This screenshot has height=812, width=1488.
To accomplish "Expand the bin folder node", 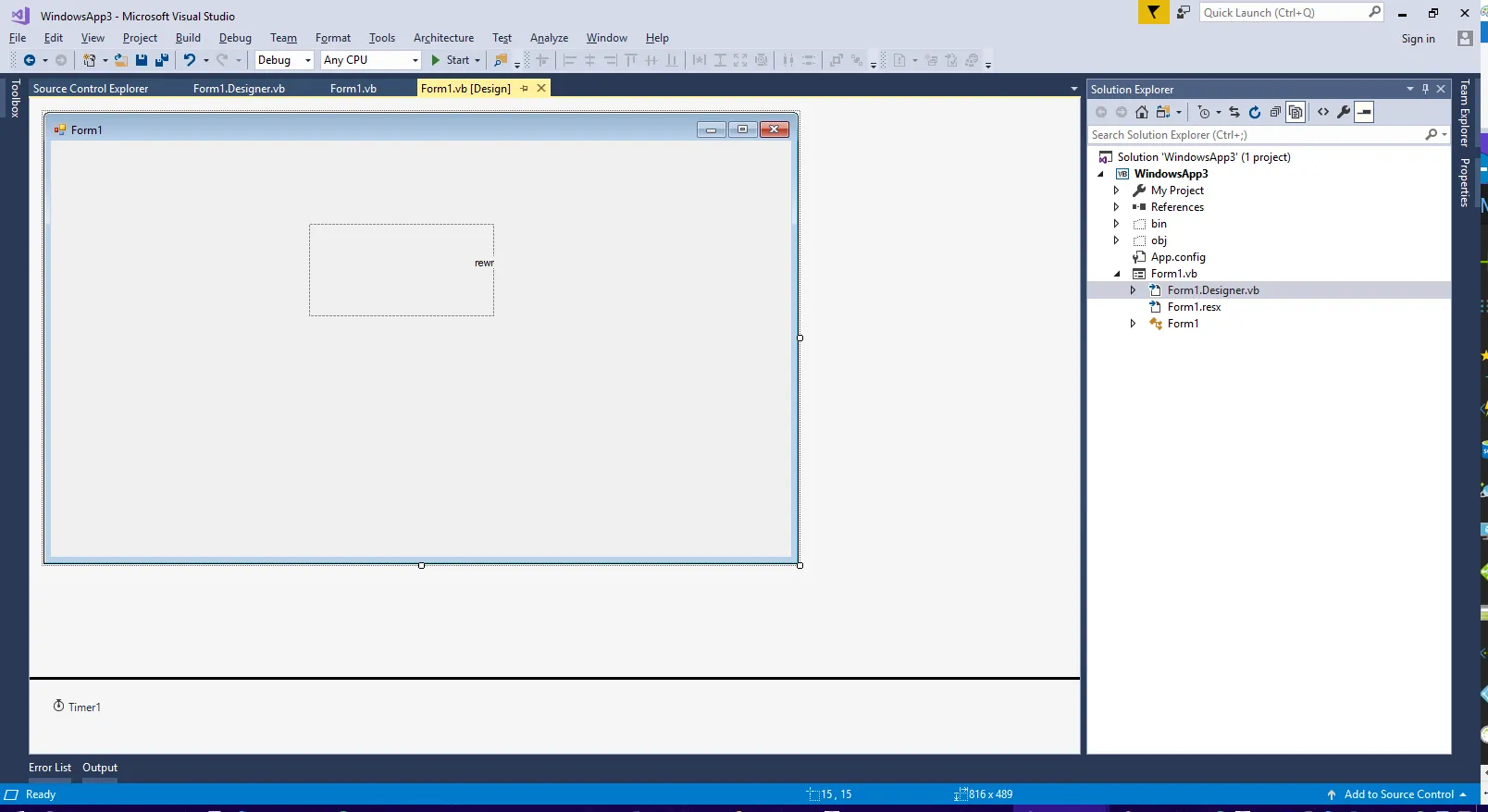I will click(1116, 224).
